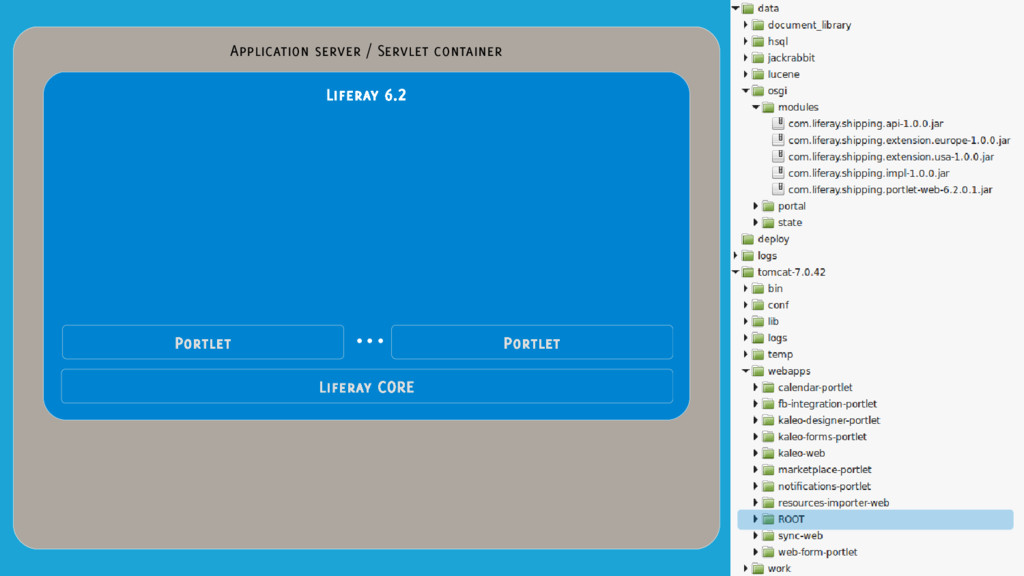Expand the document_library folder arrow
Screen dimensions: 1024x576
click(746, 25)
